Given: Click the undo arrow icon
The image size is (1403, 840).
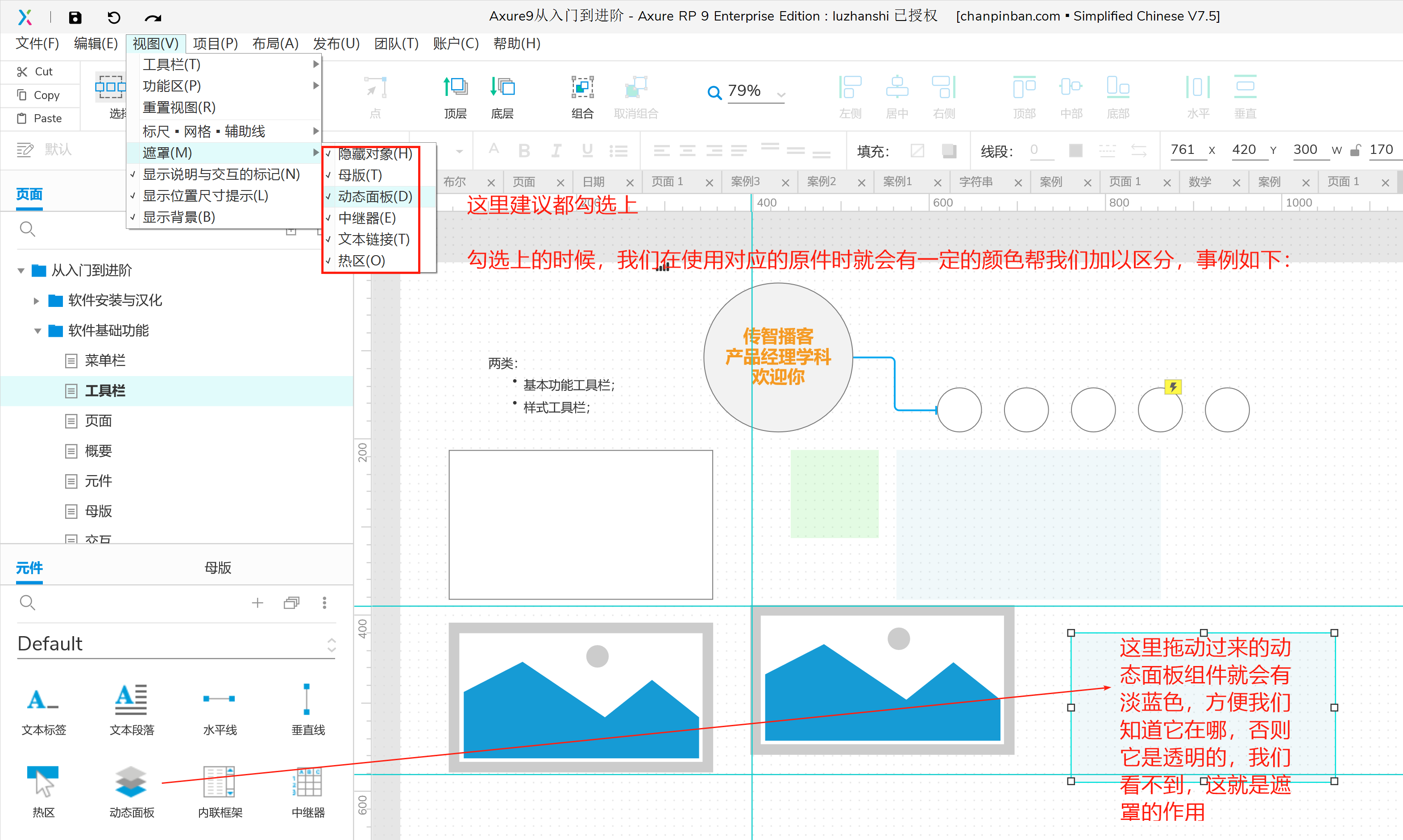Looking at the screenshot, I should click(114, 17).
